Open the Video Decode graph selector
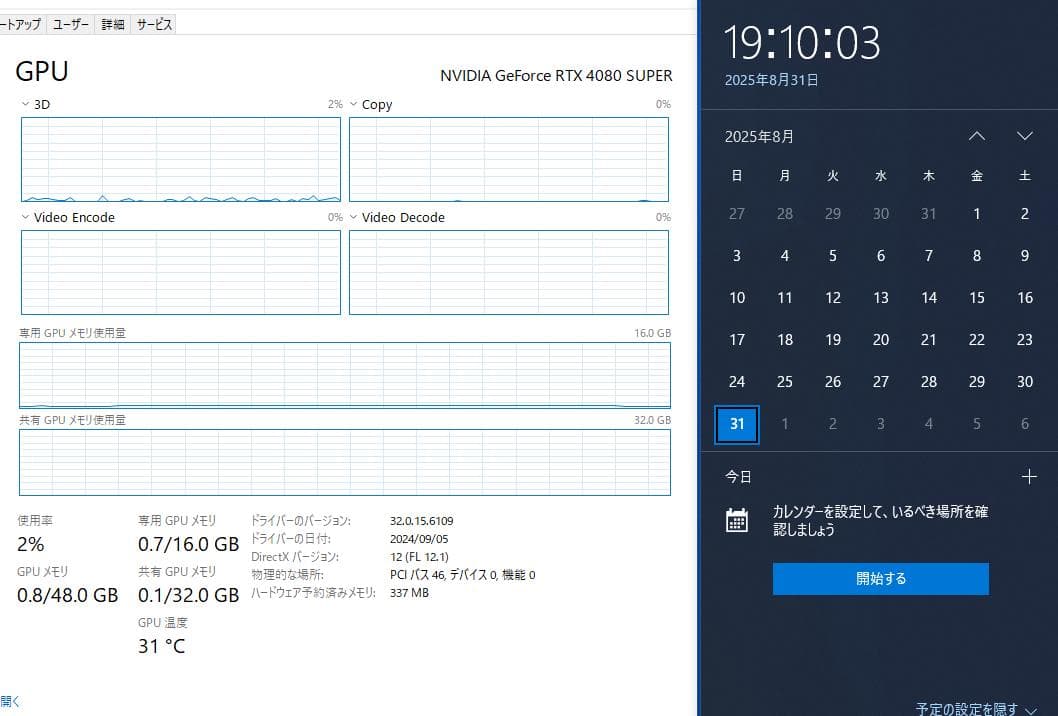This screenshot has height=716, width=1058. point(353,217)
